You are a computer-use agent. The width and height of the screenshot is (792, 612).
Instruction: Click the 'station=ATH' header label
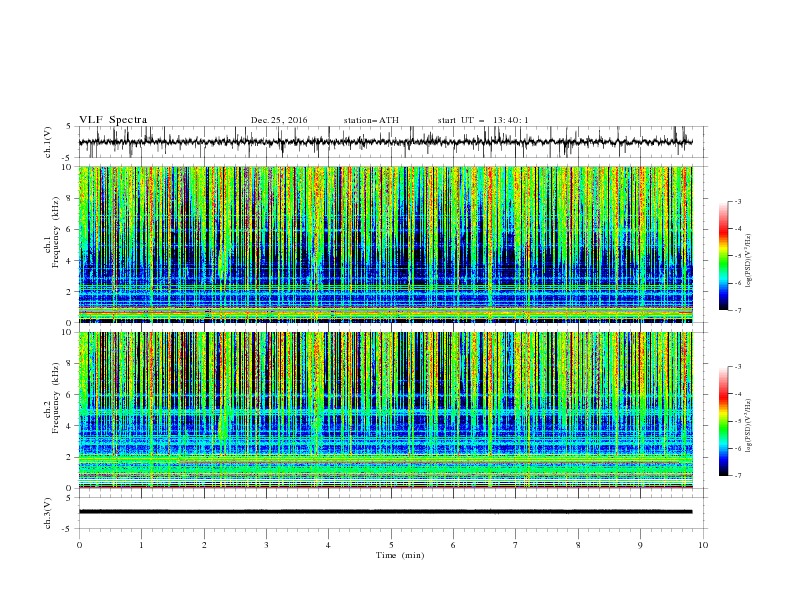(371, 120)
